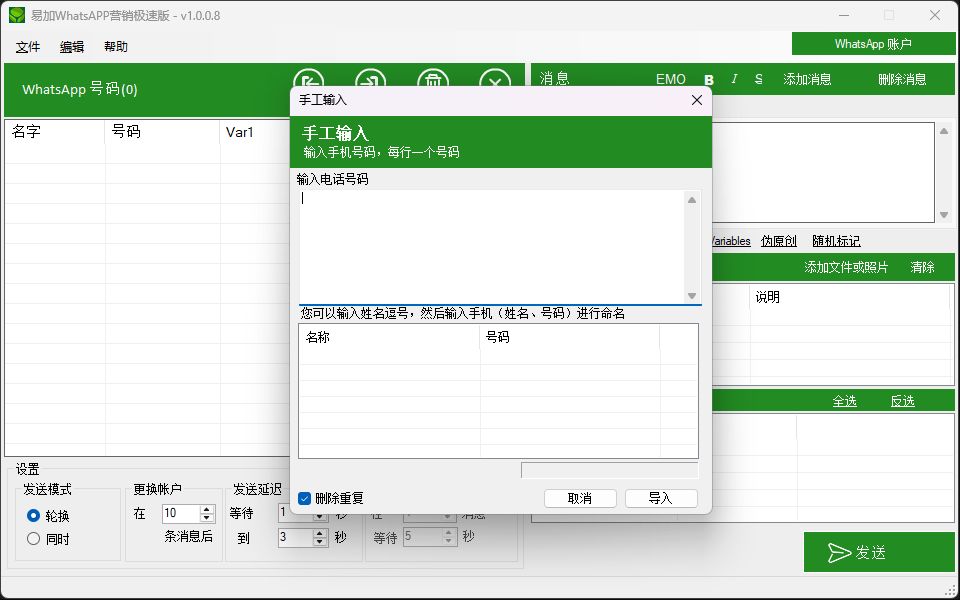Select the 轮换 send mode
960x600 pixels.
click(34, 516)
